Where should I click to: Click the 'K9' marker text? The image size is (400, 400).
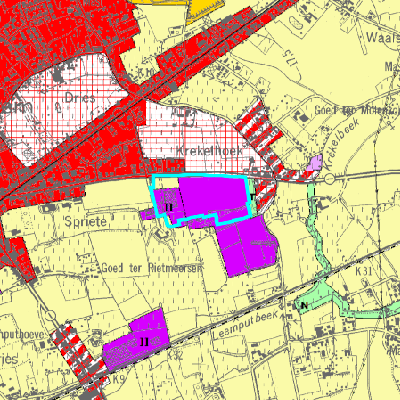point(118,379)
